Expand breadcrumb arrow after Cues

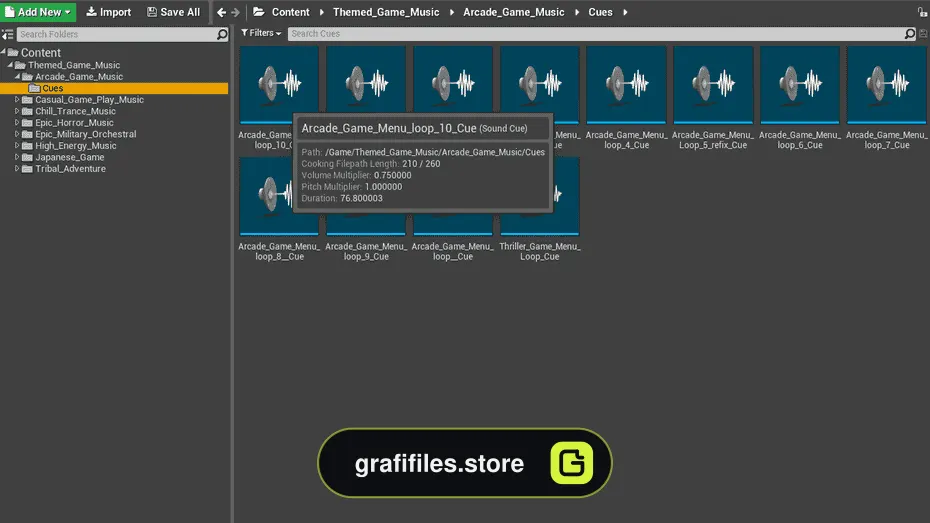[625, 12]
